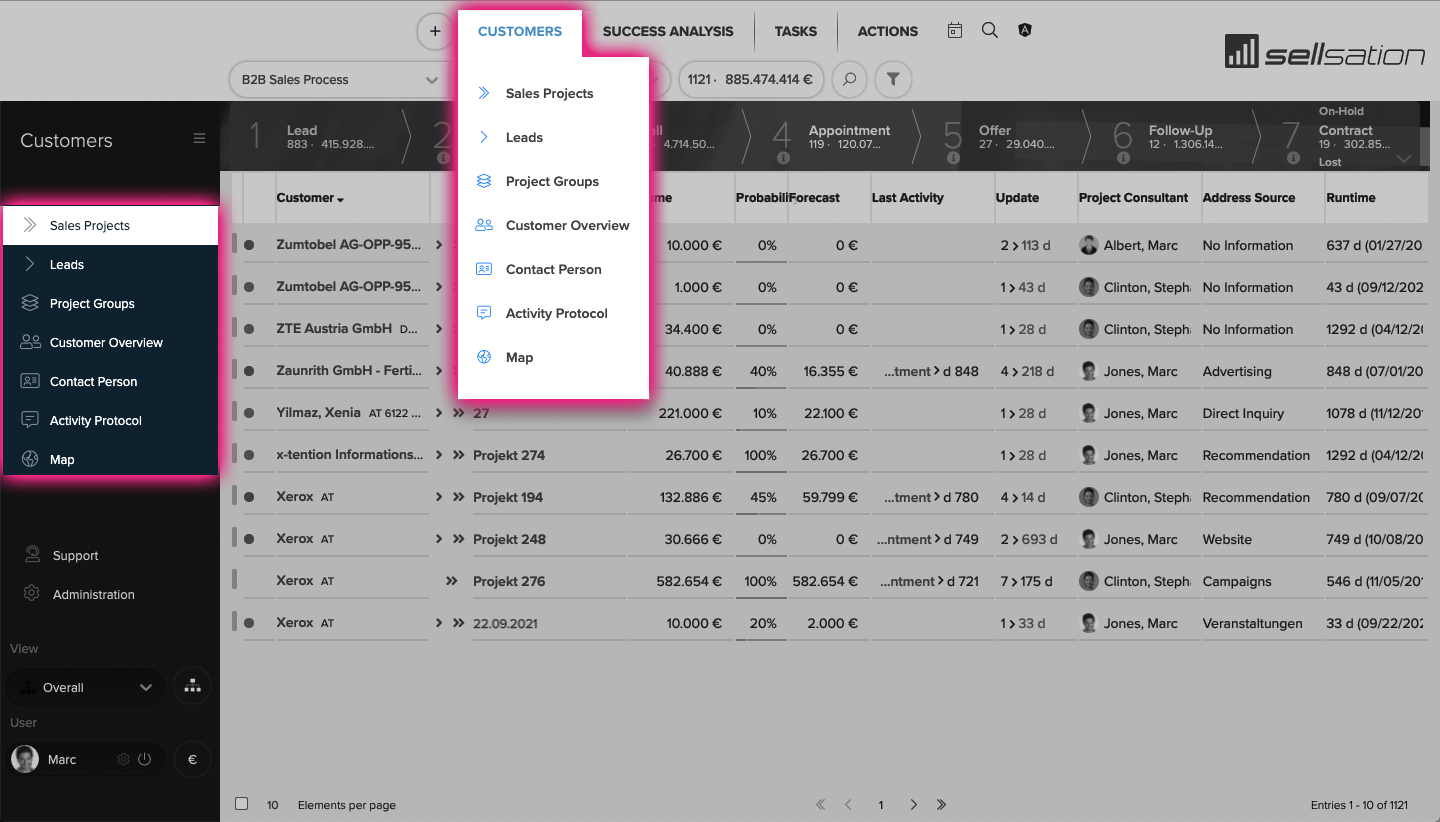Viewport: 1440px width, 822px height.
Task: Click status dot of Zaunrith GmbH row
Action: pos(249,371)
